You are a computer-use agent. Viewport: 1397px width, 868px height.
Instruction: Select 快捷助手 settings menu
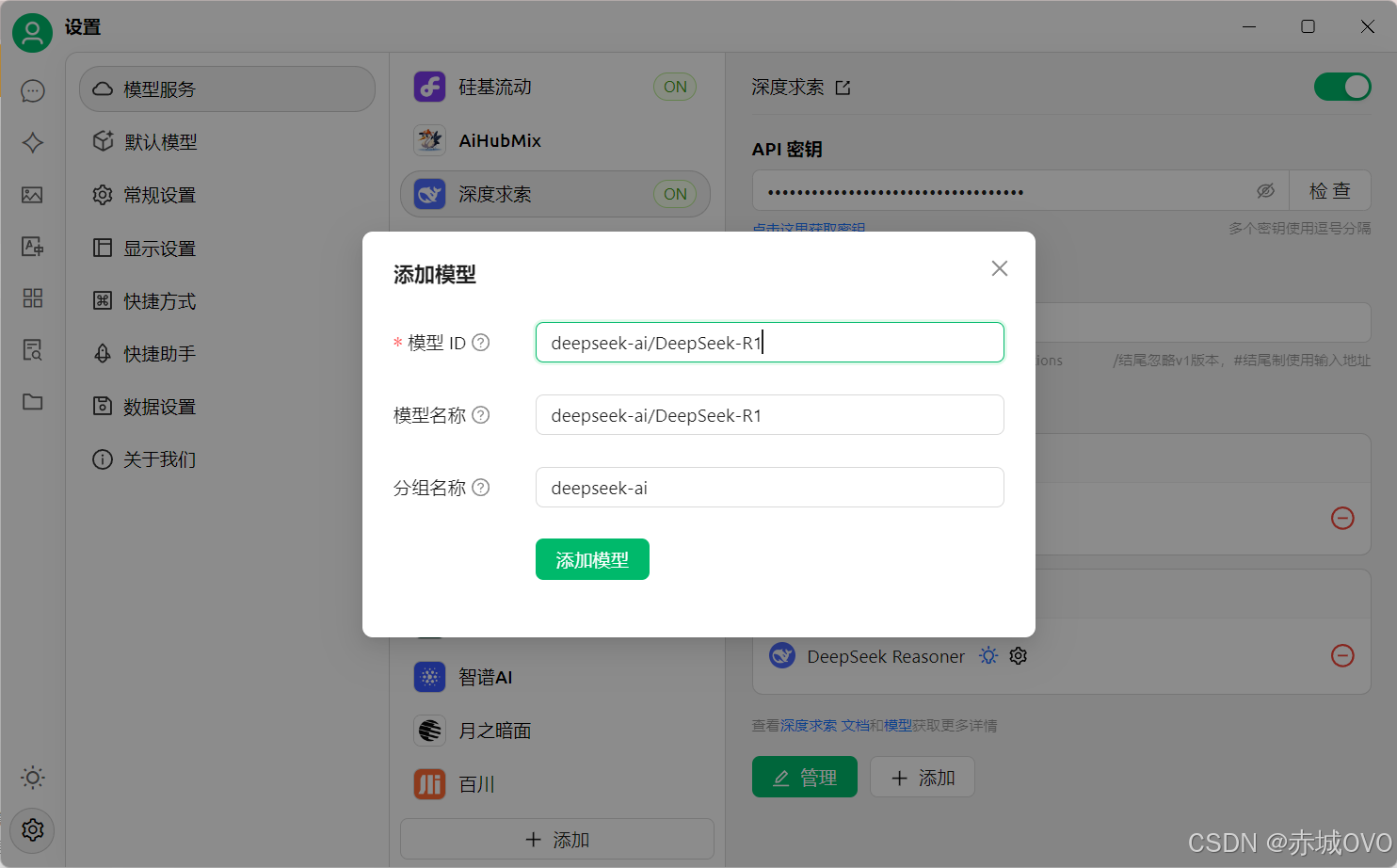(x=227, y=354)
